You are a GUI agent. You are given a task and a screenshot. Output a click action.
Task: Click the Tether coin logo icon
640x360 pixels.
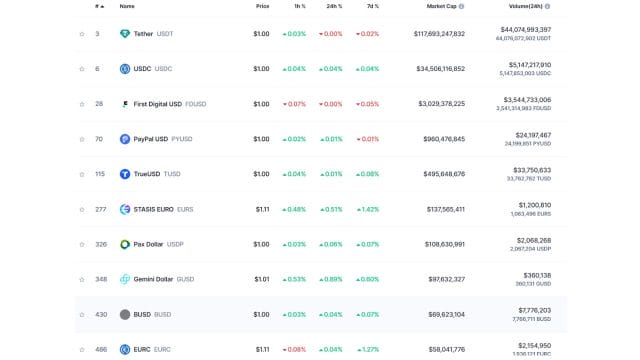[x=125, y=34]
